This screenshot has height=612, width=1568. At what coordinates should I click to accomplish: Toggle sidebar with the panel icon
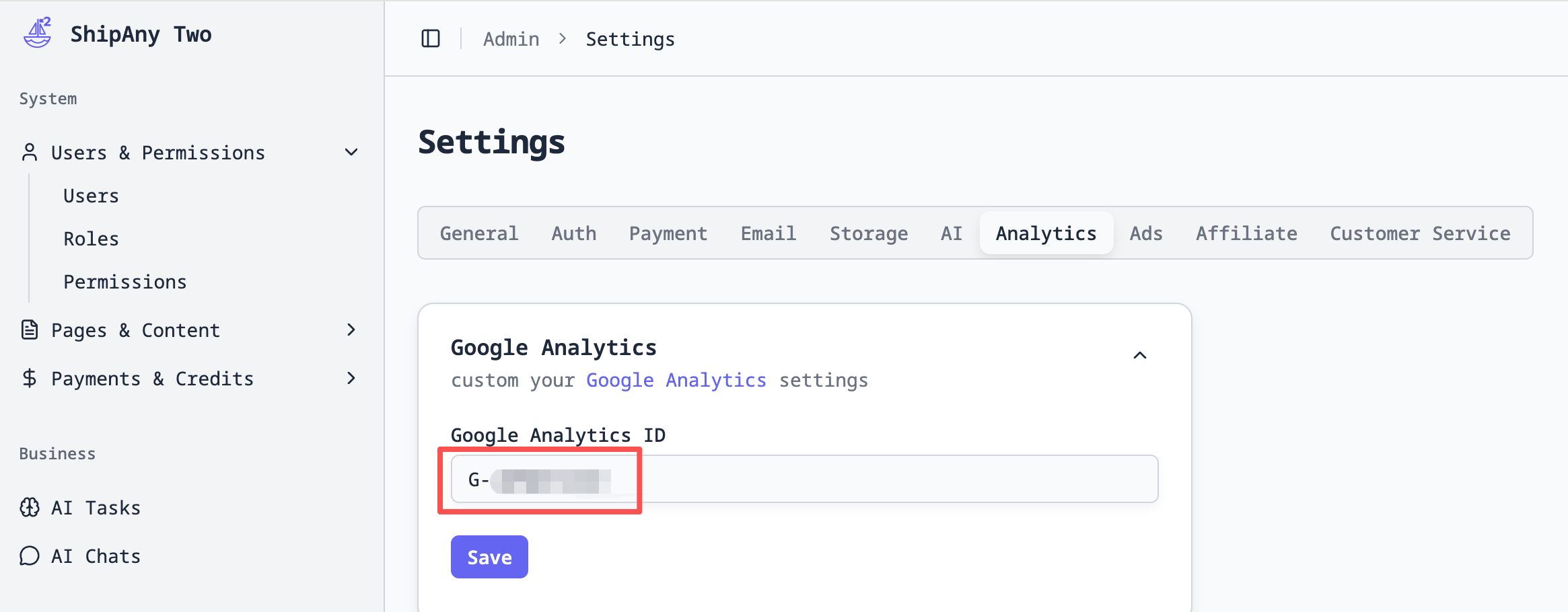tap(431, 39)
